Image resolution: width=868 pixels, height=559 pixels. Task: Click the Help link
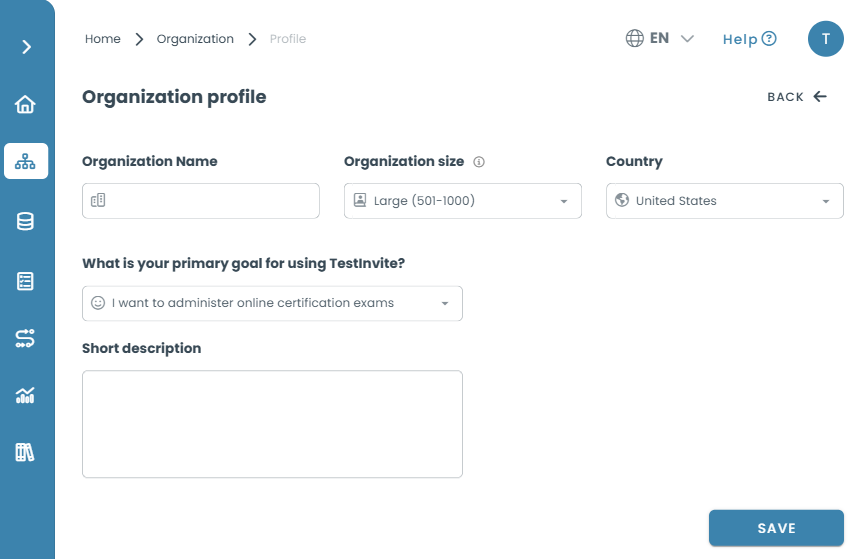[750, 39]
